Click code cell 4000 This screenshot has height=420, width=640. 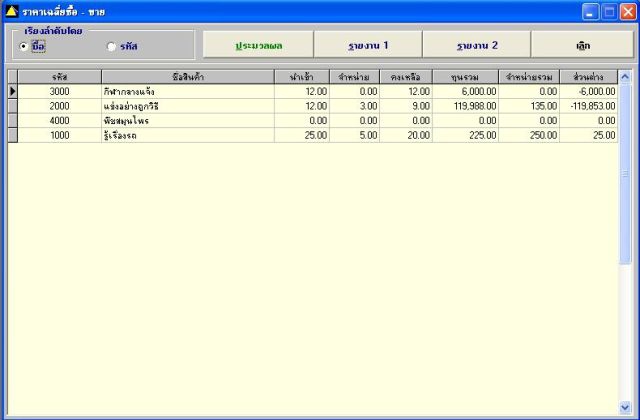tap(60, 121)
